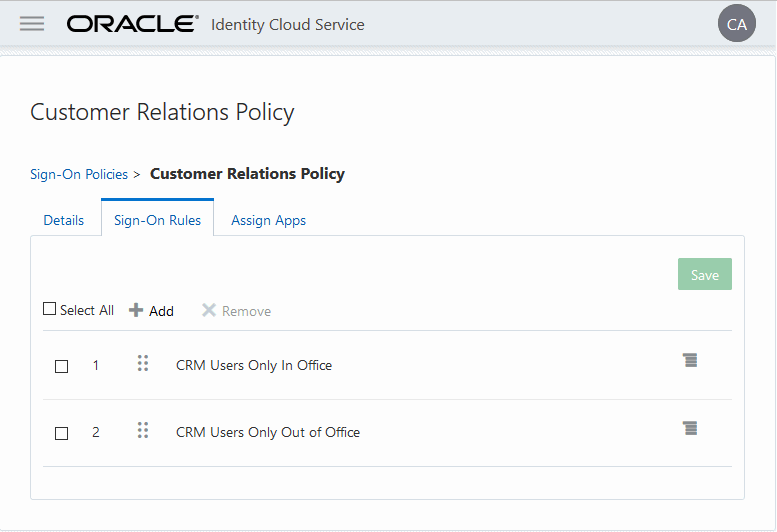Open the Assign Apps tab

(268, 220)
